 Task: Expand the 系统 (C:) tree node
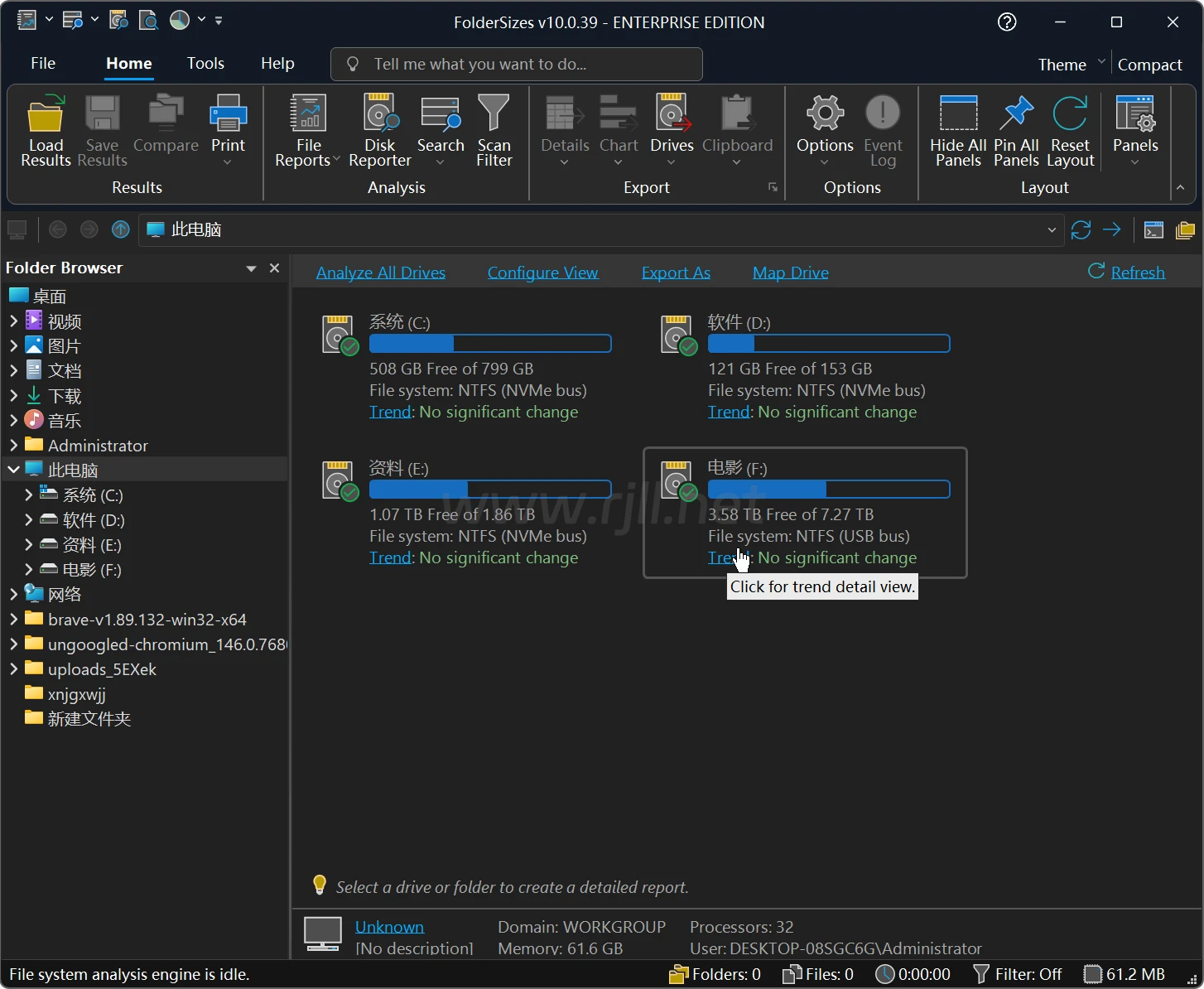click(29, 495)
